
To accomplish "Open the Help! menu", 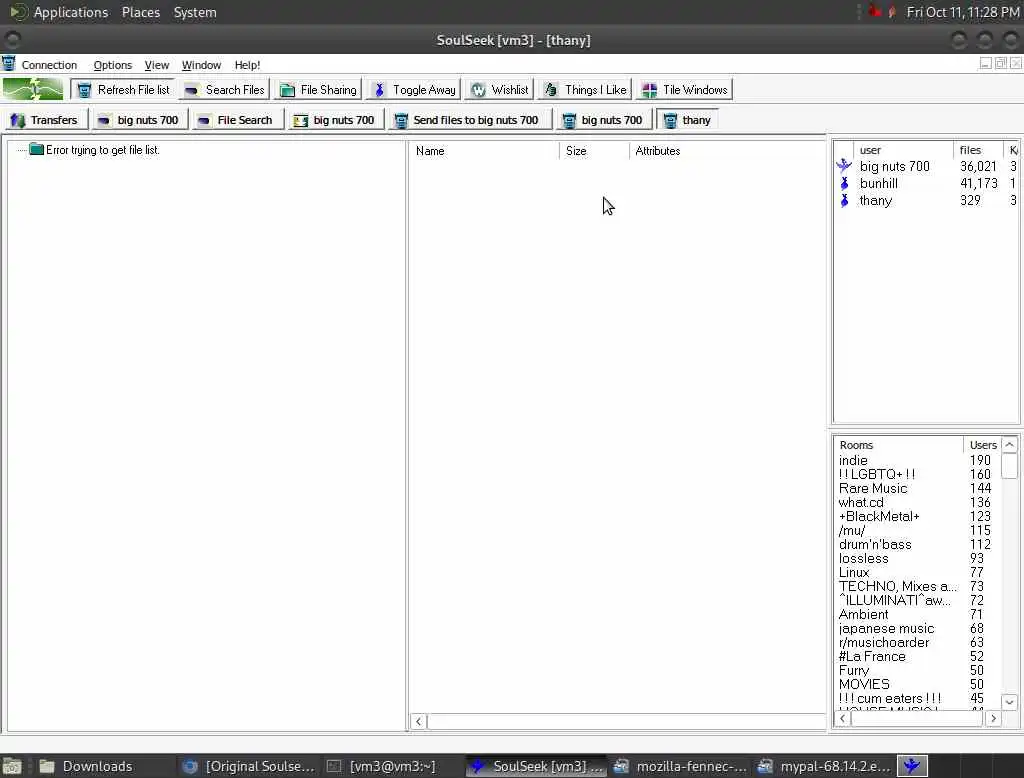I will click(248, 65).
